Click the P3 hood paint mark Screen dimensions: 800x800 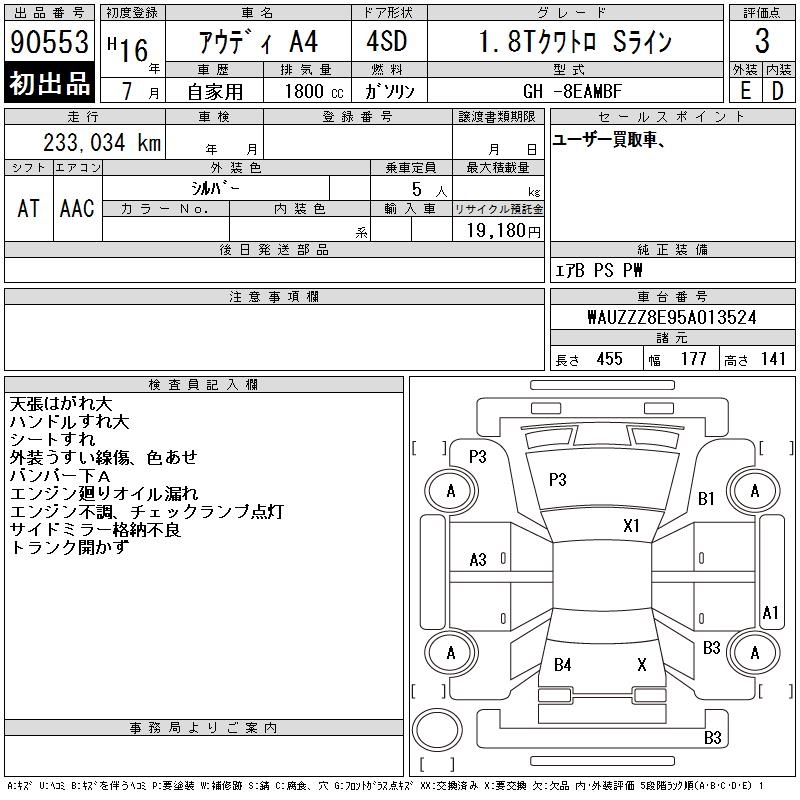(558, 480)
